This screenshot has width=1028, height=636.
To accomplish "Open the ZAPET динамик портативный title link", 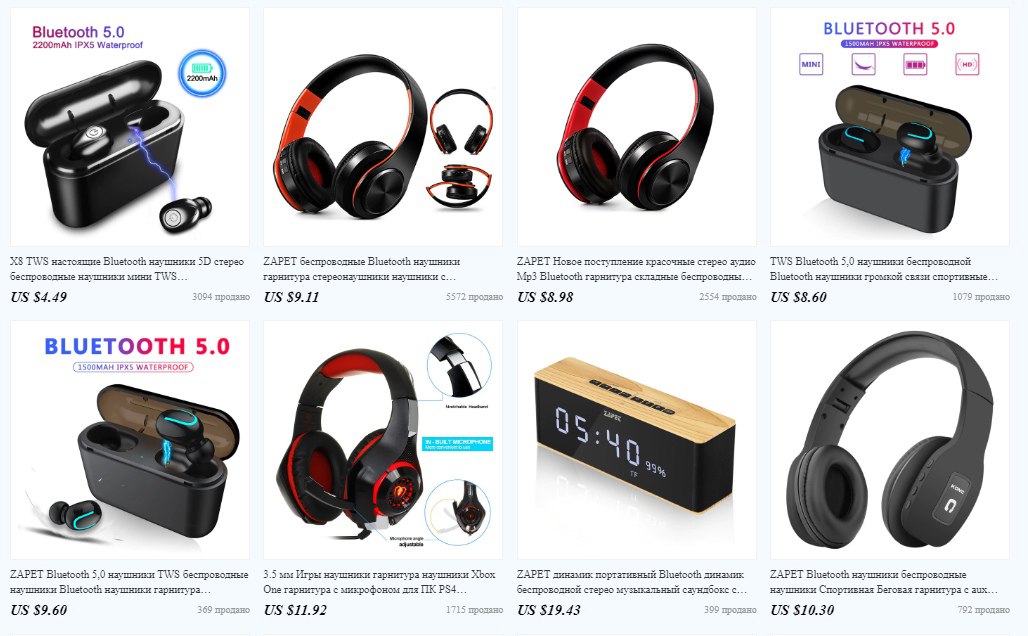I will tap(632, 582).
